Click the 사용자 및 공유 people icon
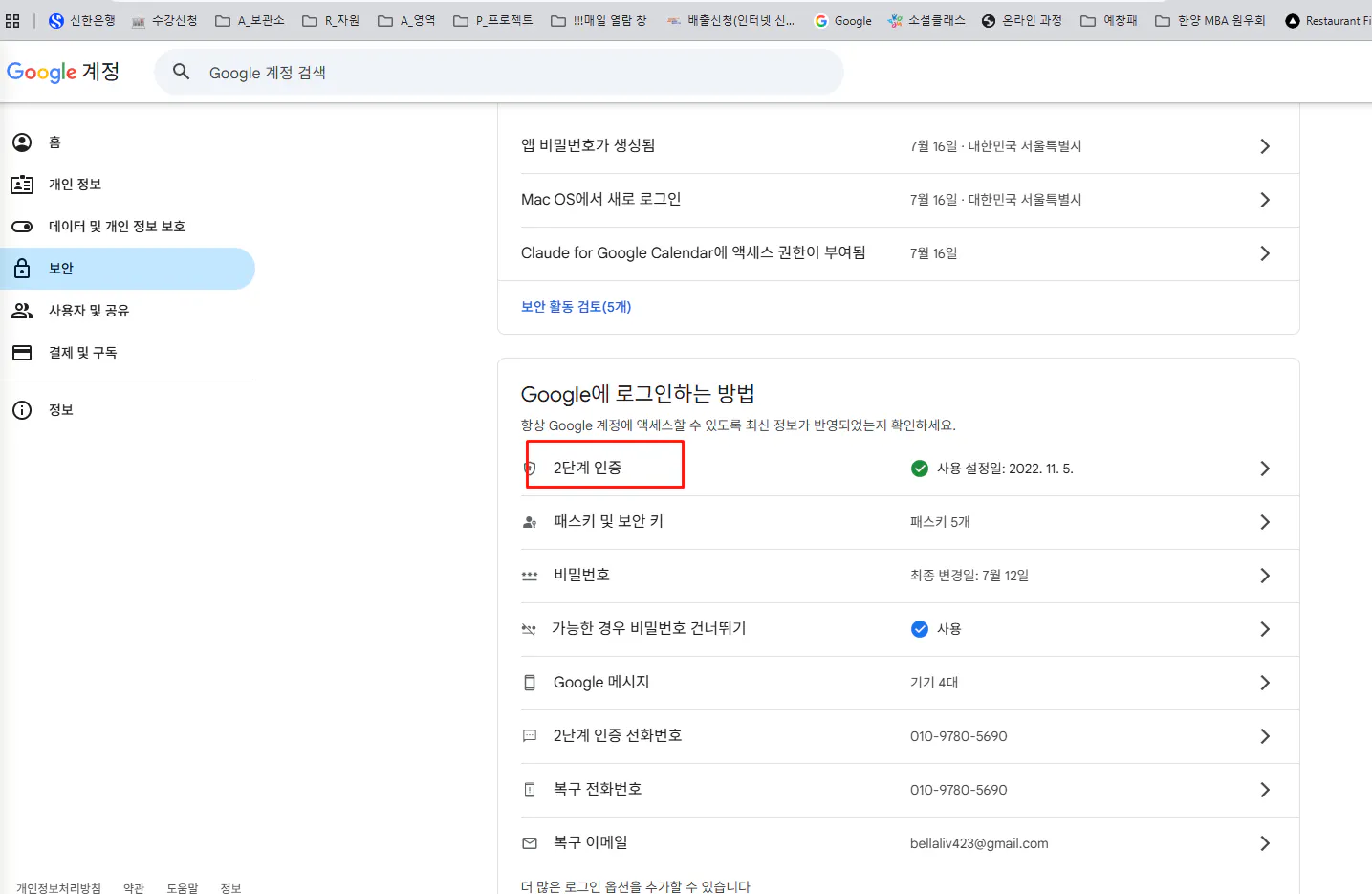 coord(22,311)
